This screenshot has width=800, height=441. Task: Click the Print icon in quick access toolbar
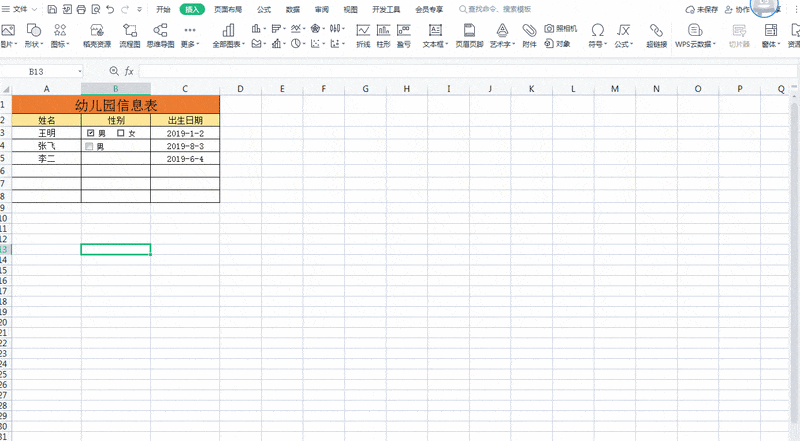(81, 9)
